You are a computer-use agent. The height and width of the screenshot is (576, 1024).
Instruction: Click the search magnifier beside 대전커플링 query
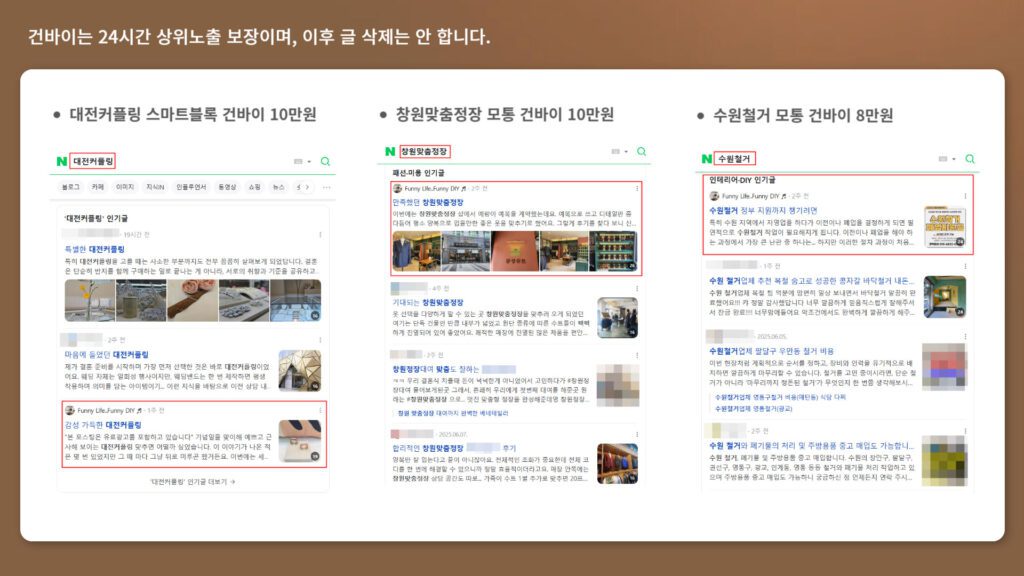point(325,161)
